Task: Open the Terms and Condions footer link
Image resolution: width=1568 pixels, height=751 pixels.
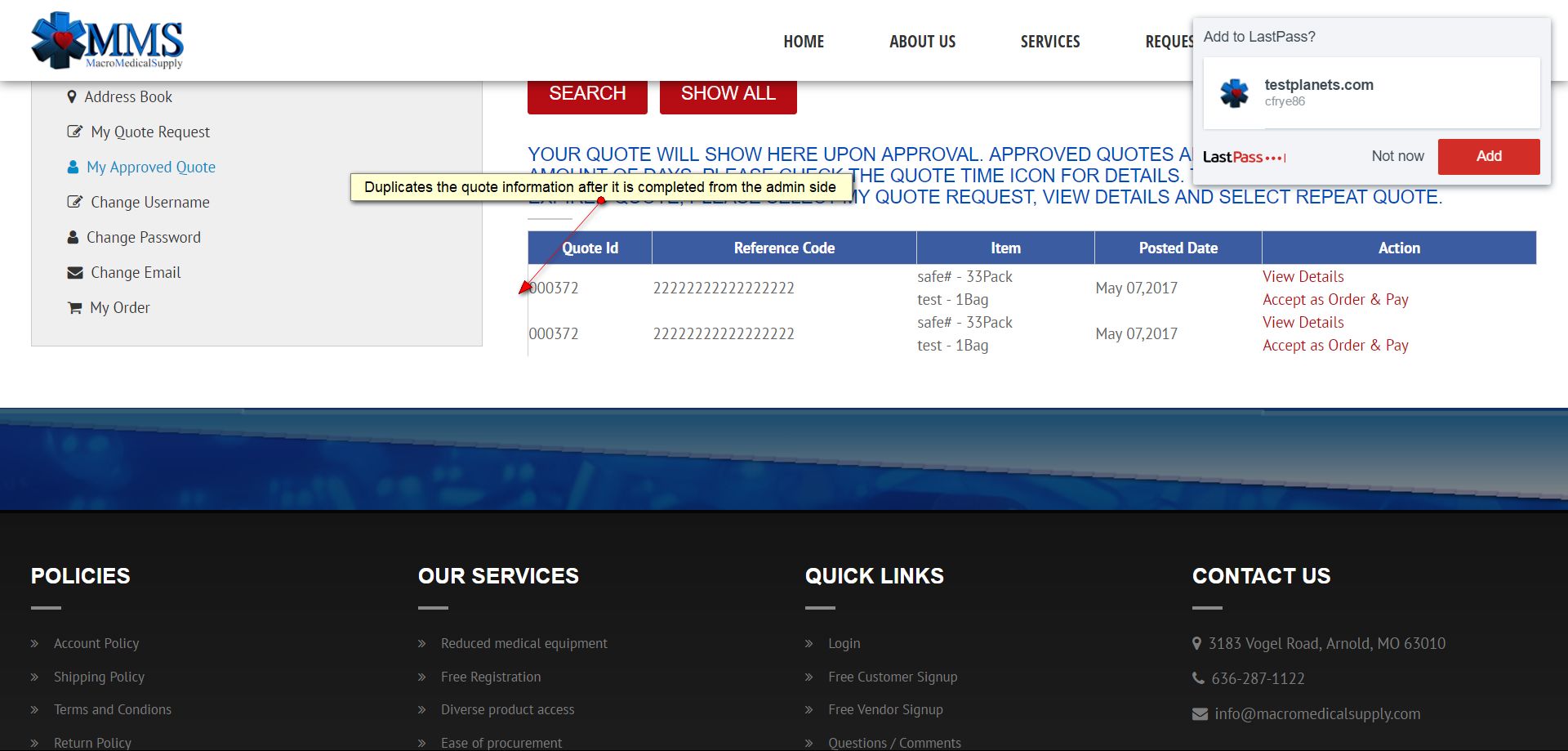Action: (113, 709)
